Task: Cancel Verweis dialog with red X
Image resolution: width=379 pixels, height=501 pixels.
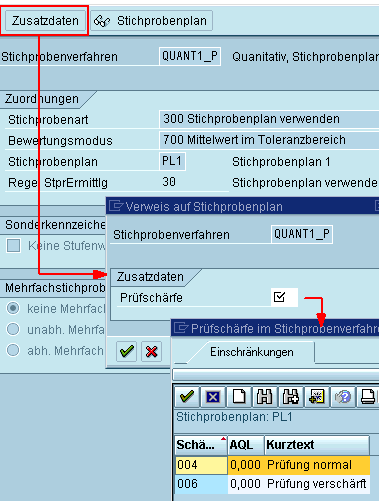Action: [152, 351]
